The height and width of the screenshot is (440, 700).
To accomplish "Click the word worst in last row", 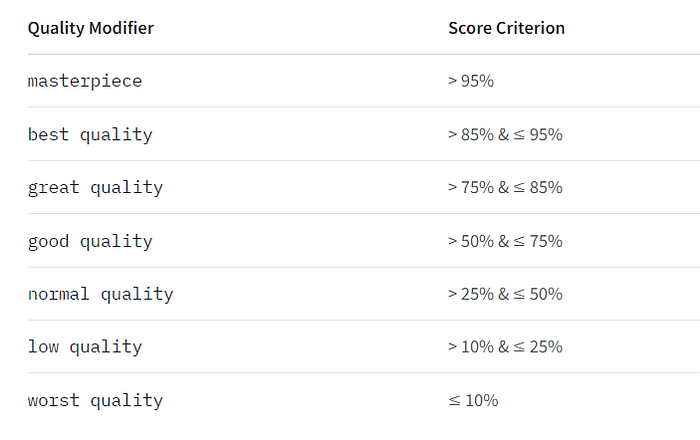I will 54,400.
